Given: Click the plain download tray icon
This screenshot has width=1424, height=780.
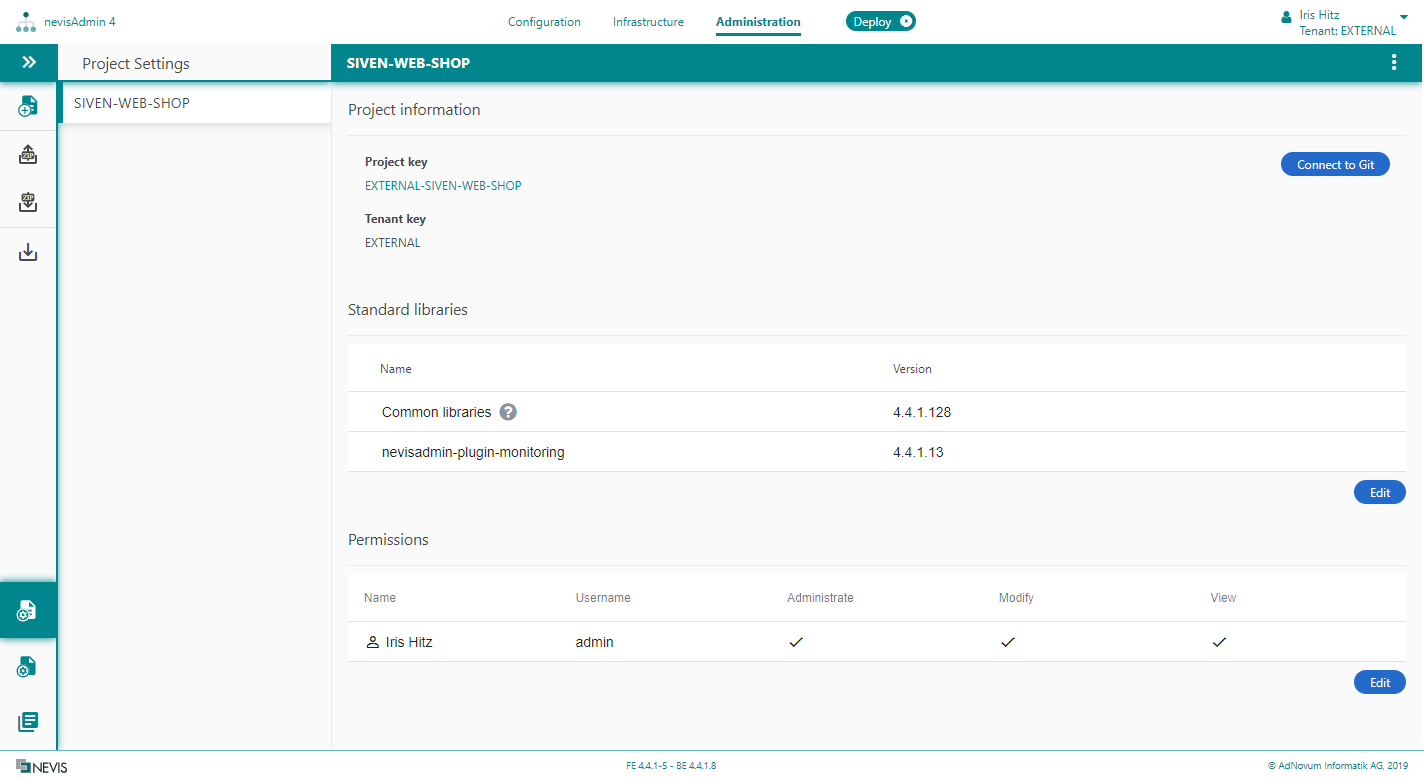Looking at the screenshot, I should pos(28,253).
